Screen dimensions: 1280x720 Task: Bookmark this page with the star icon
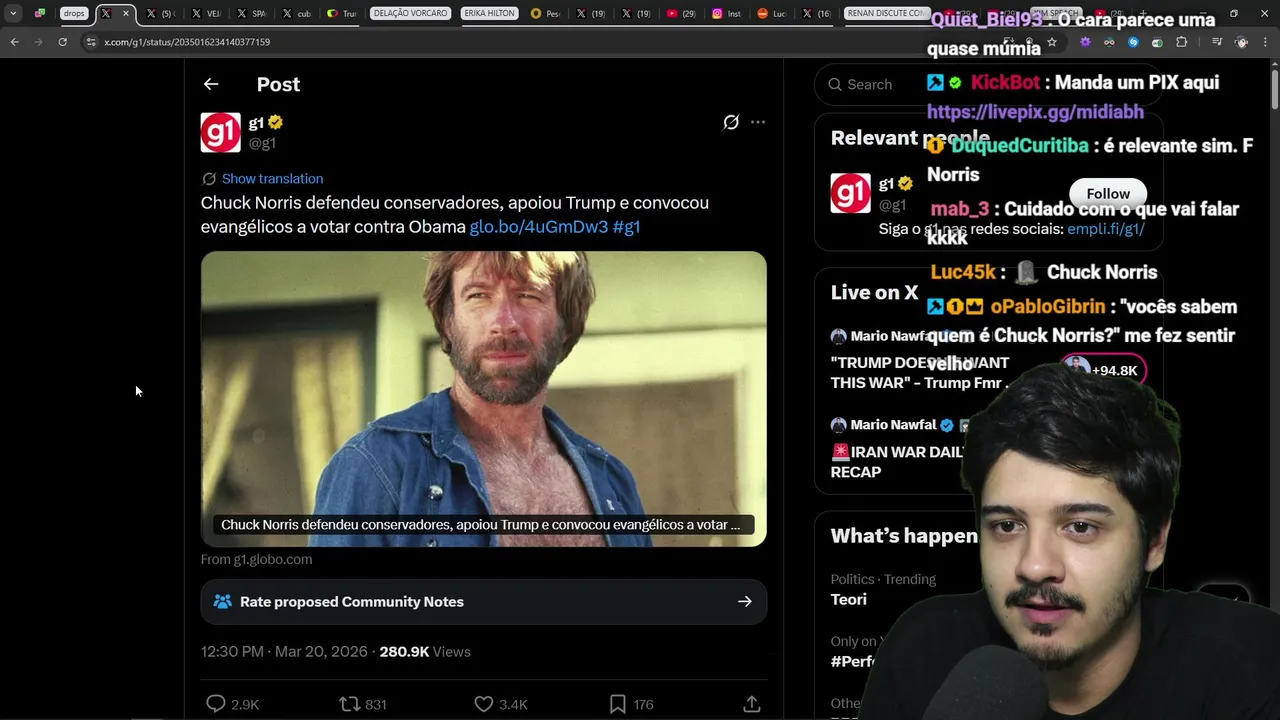click(x=1052, y=42)
